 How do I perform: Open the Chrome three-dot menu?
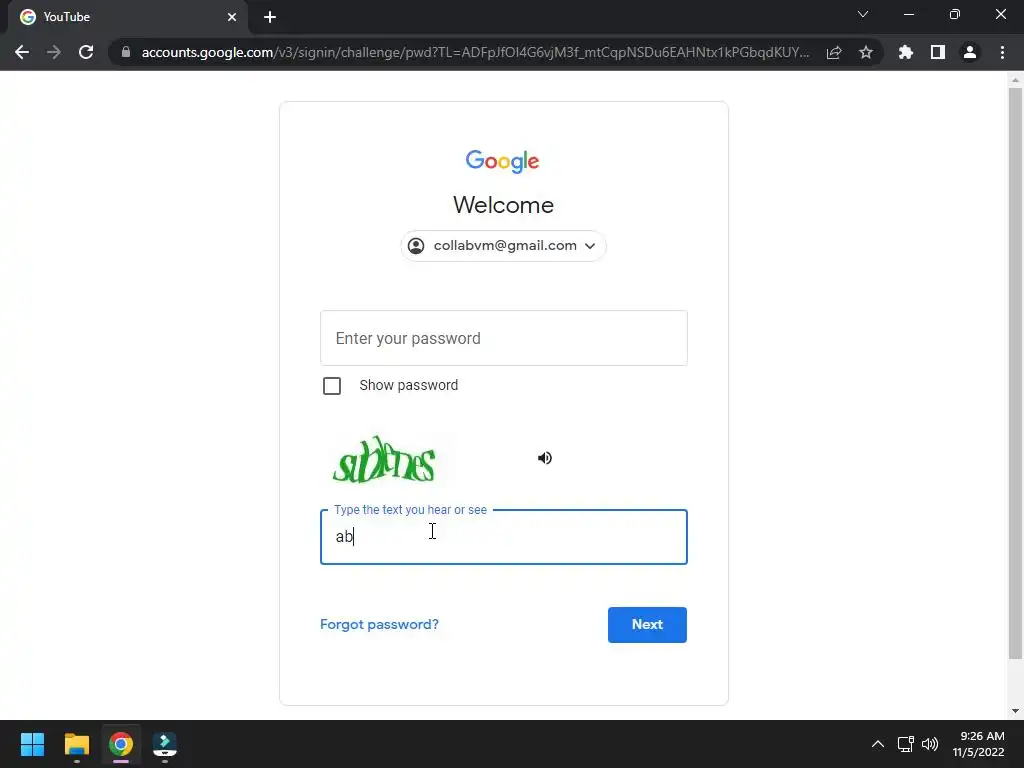[1002, 52]
